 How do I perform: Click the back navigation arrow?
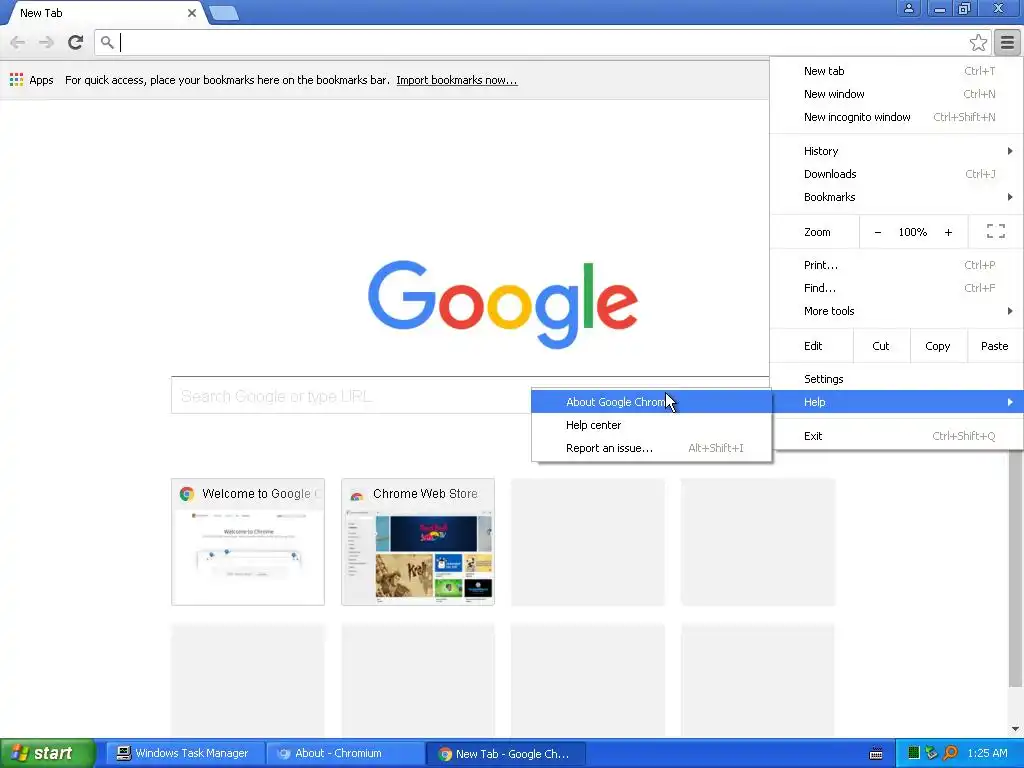[x=18, y=42]
